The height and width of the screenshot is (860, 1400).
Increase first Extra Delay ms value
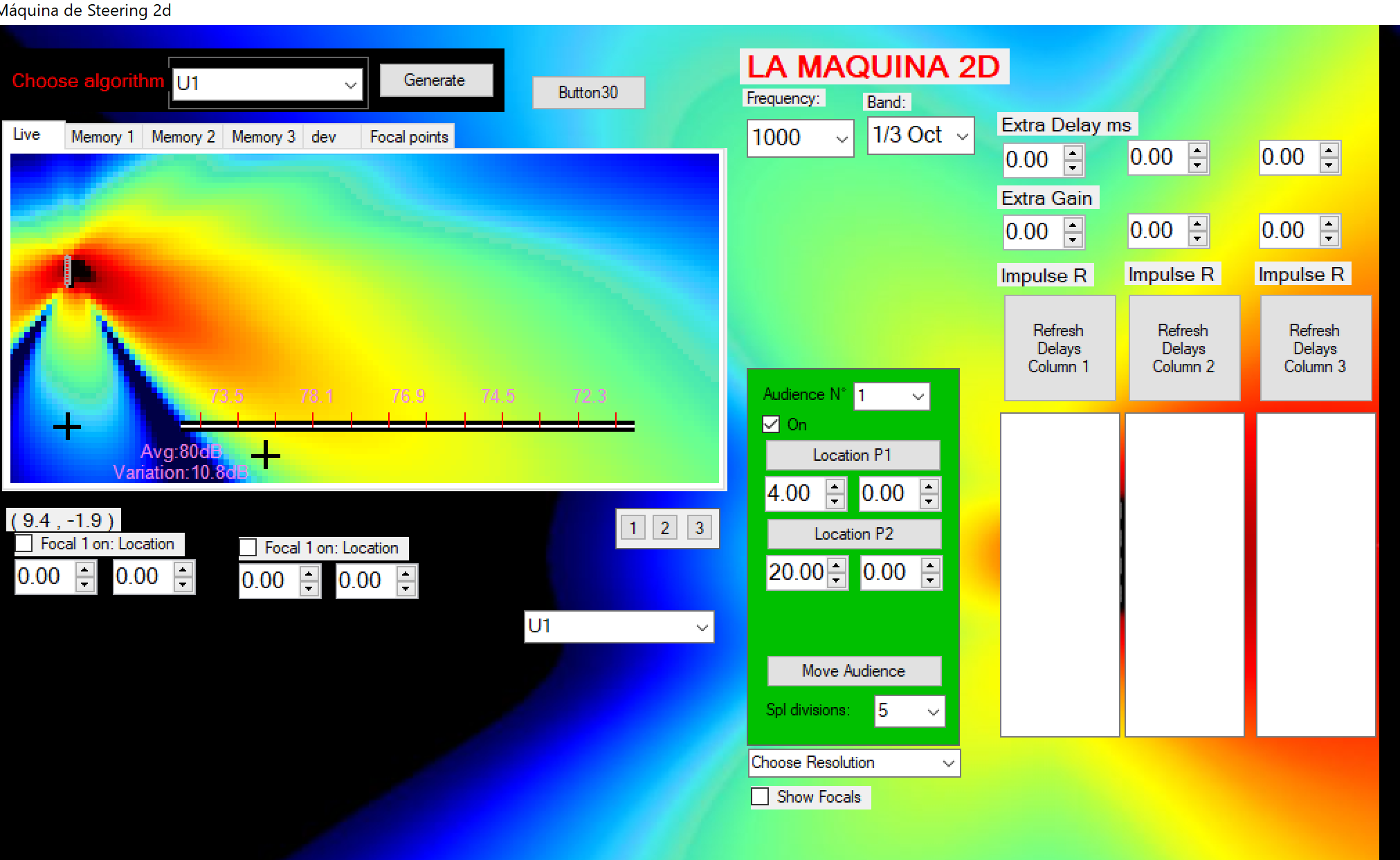tap(1073, 153)
